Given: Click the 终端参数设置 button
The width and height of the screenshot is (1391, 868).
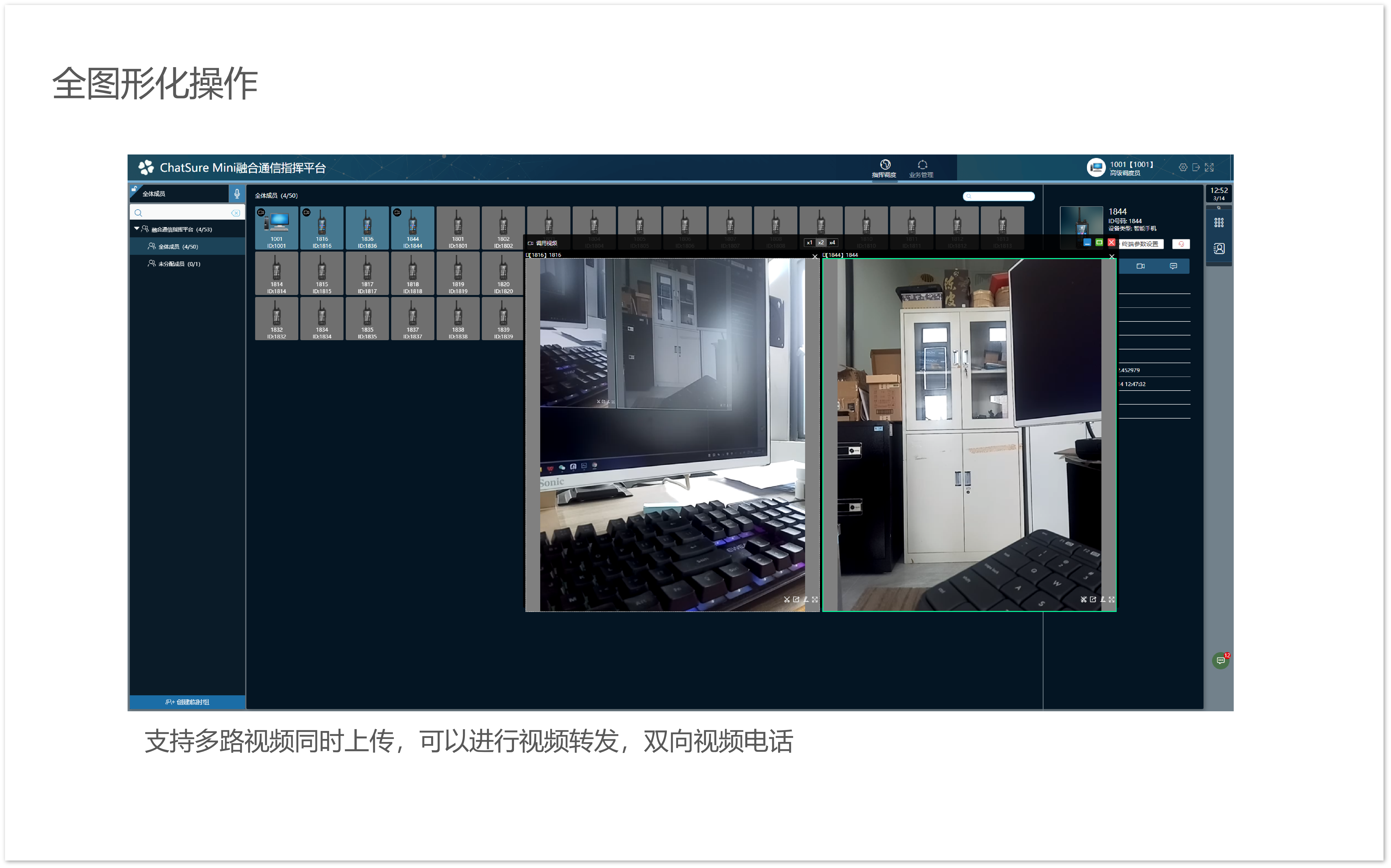Looking at the screenshot, I should point(1141,244).
